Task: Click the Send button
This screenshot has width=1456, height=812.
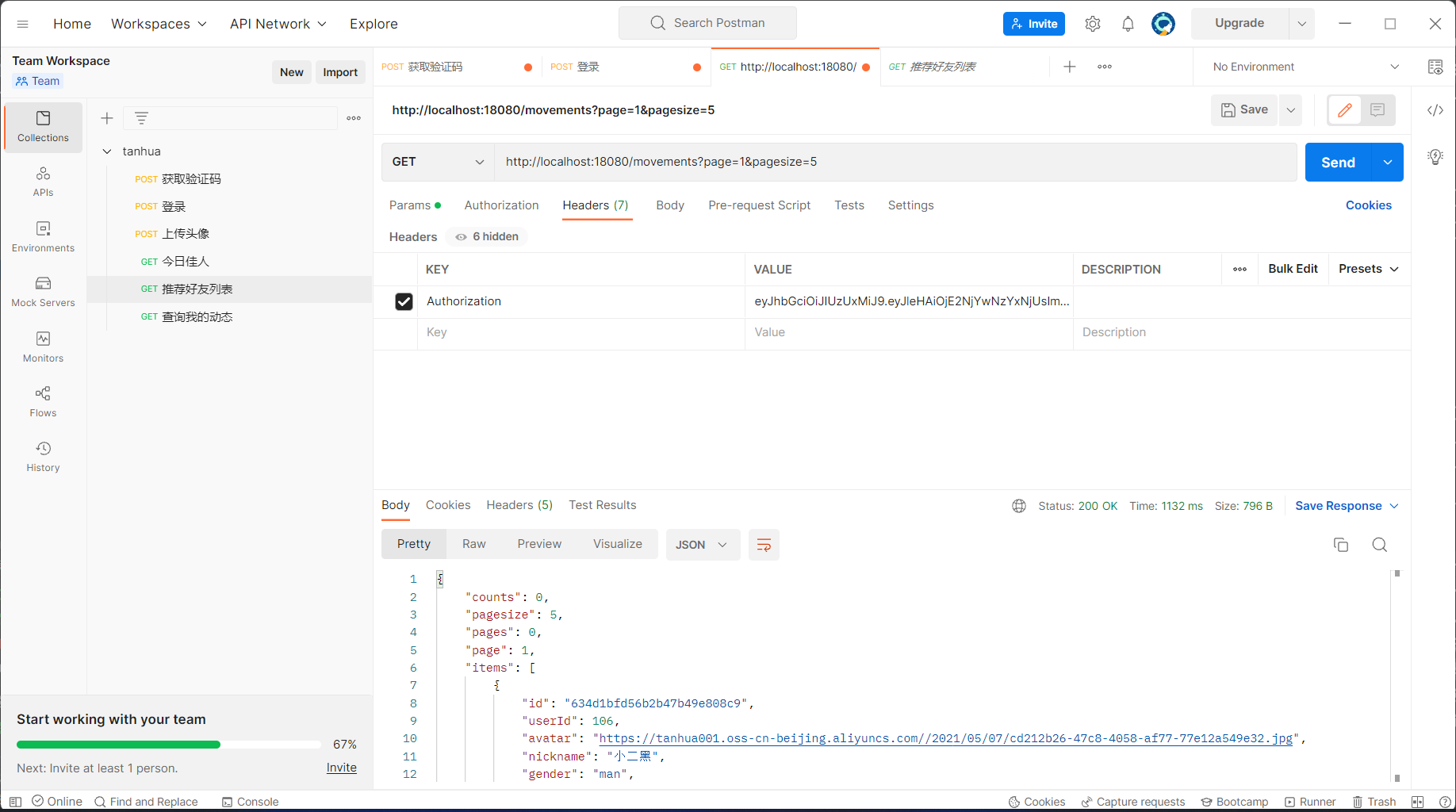Action: [1339, 162]
